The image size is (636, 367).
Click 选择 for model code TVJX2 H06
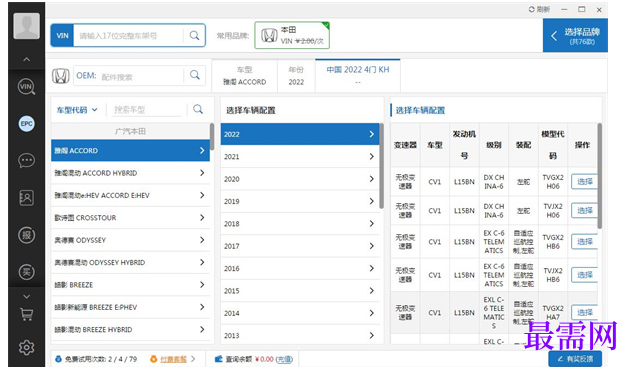(x=584, y=210)
